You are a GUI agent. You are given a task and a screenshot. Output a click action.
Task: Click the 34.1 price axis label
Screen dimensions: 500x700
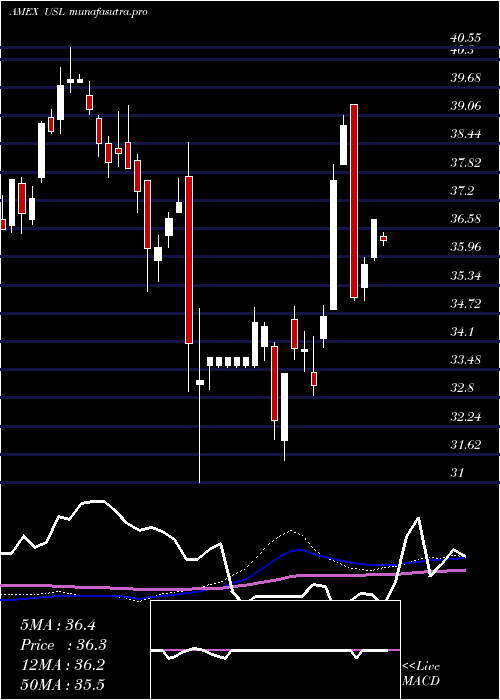click(x=462, y=332)
